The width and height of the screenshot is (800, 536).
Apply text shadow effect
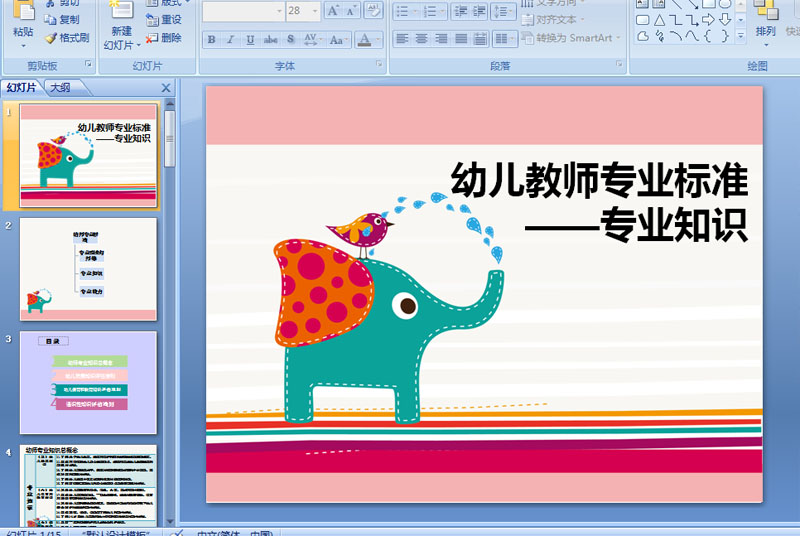coord(290,39)
